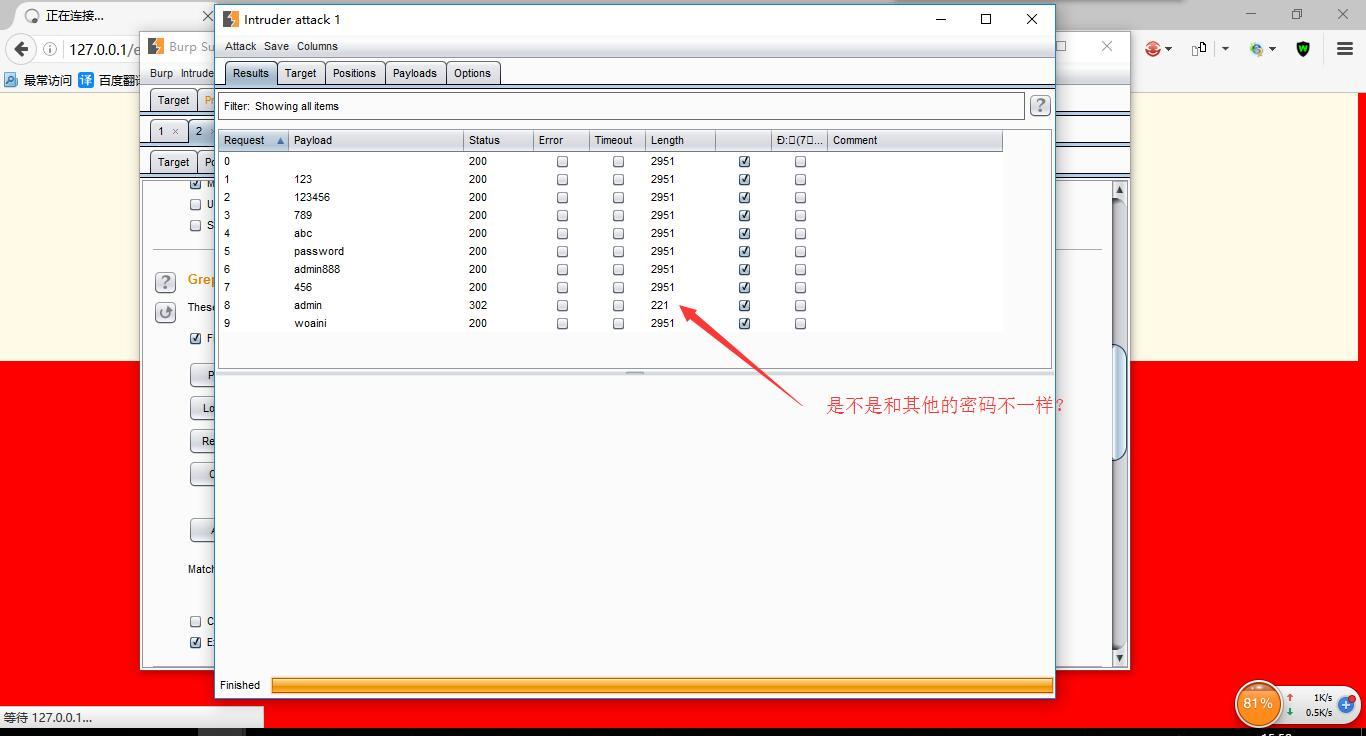Screen dimensions: 1366x736
Task: Toggle Error checkbox for payload 456
Action: [562, 287]
